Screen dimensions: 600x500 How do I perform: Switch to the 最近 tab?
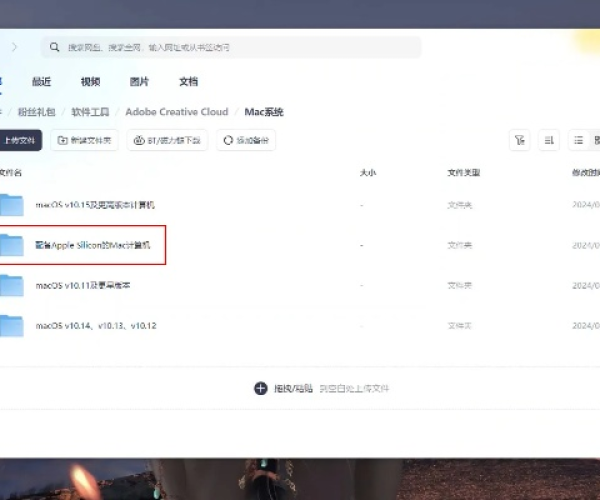click(x=41, y=81)
